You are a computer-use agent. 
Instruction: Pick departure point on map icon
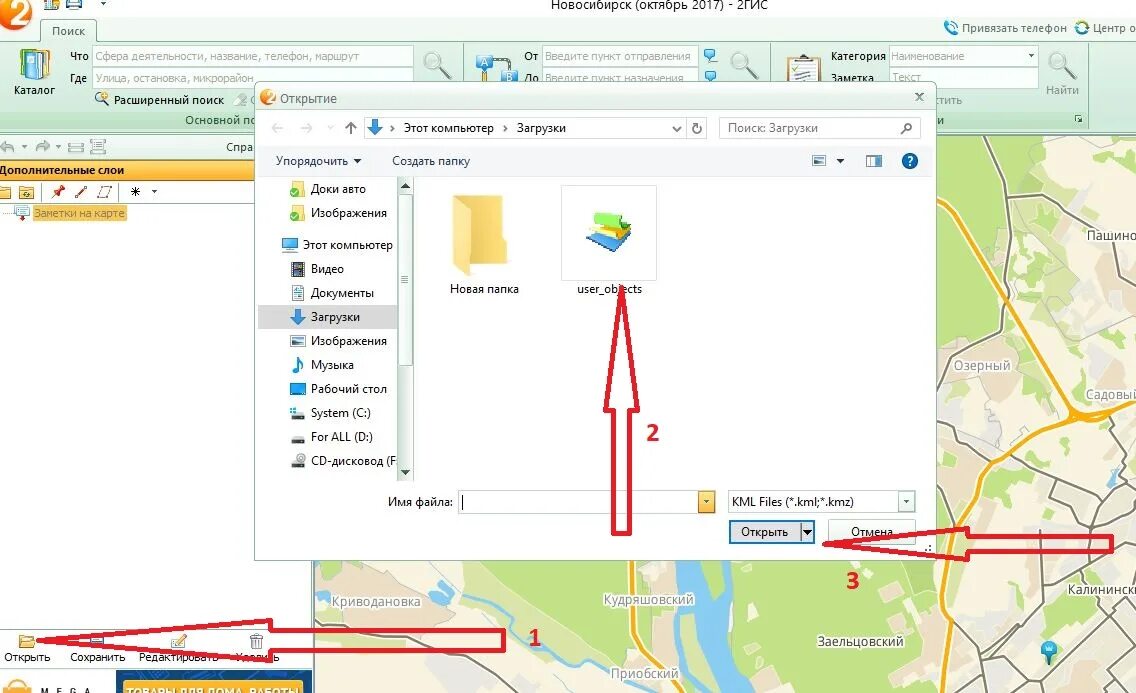[x=711, y=56]
